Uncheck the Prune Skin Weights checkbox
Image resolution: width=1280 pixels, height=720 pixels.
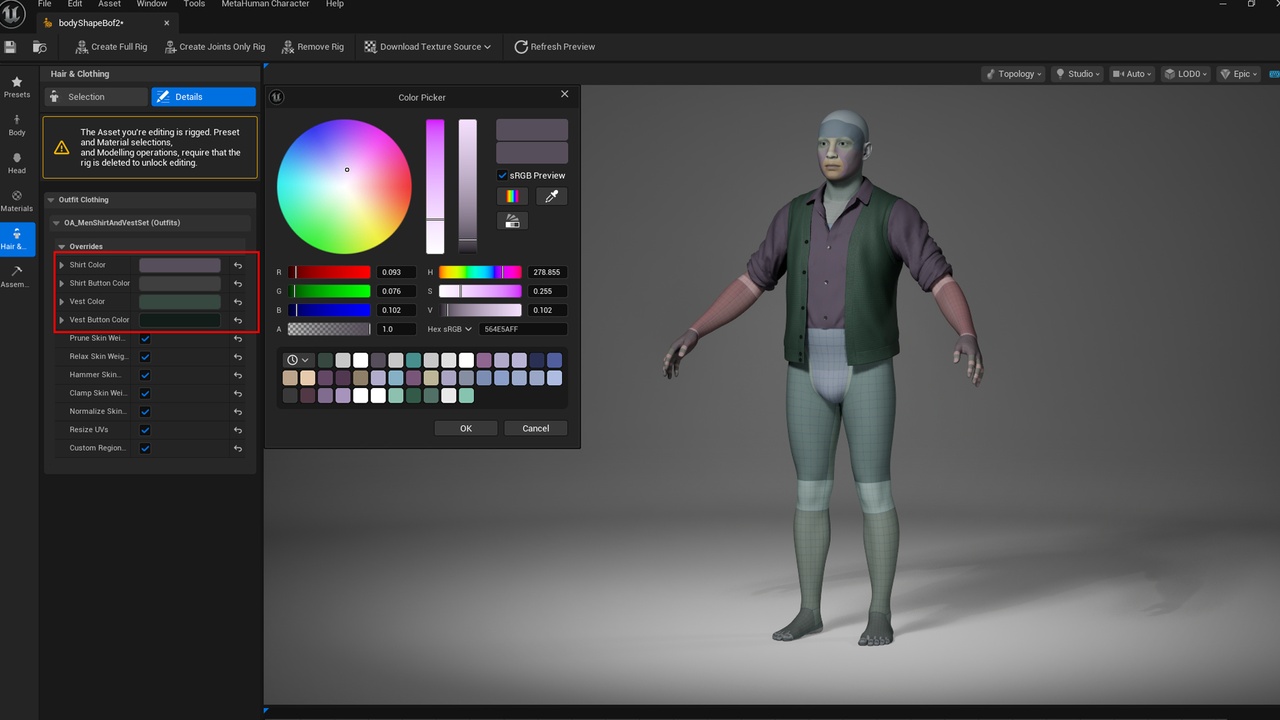(145, 338)
